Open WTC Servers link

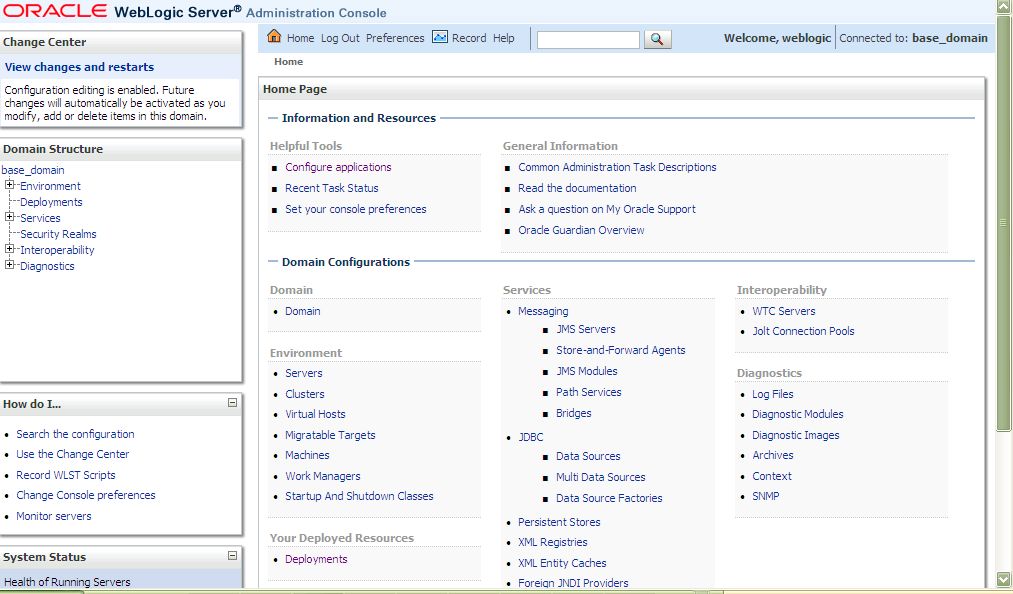[x=784, y=312]
